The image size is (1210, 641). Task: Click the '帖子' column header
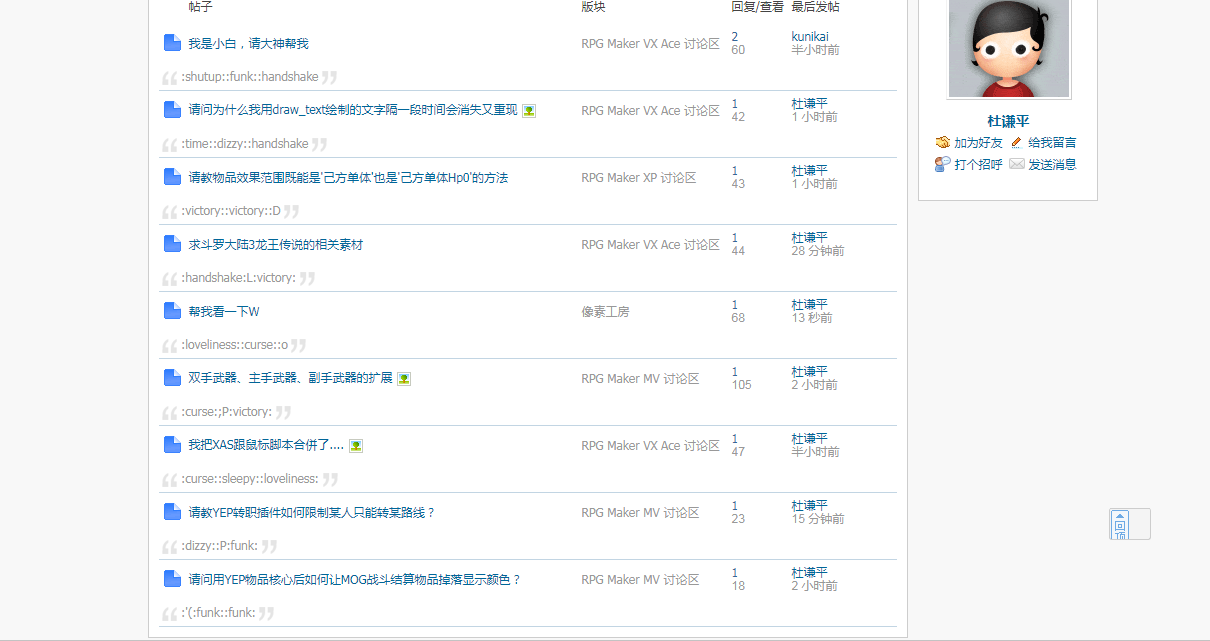click(200, 7)
